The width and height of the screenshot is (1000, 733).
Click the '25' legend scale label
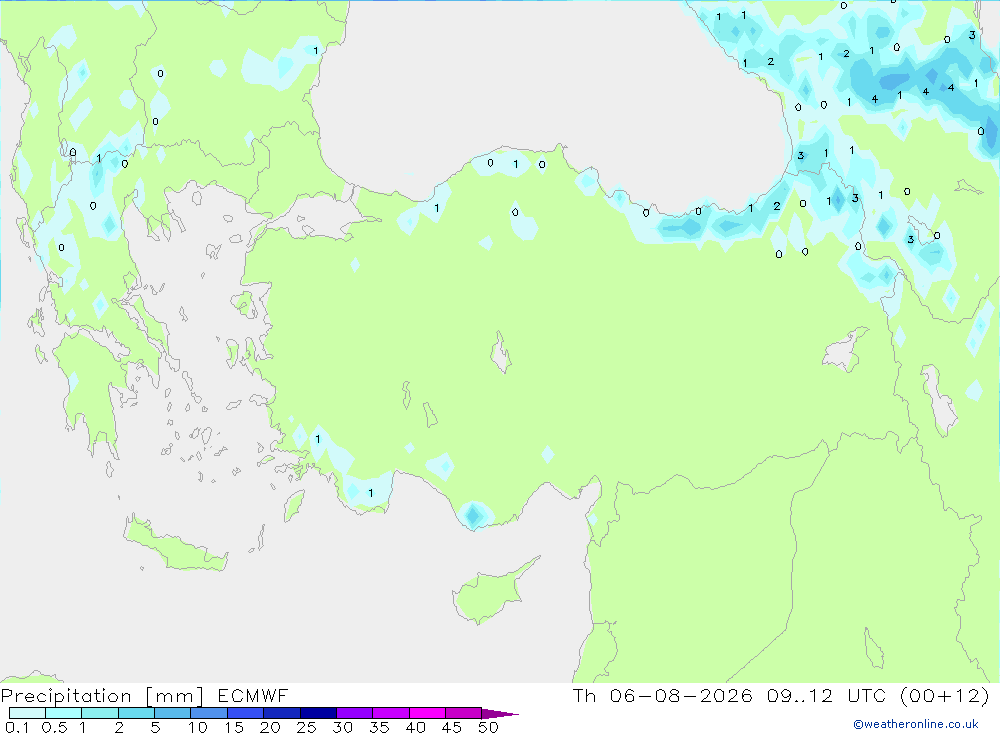click(x=307, y=727)
